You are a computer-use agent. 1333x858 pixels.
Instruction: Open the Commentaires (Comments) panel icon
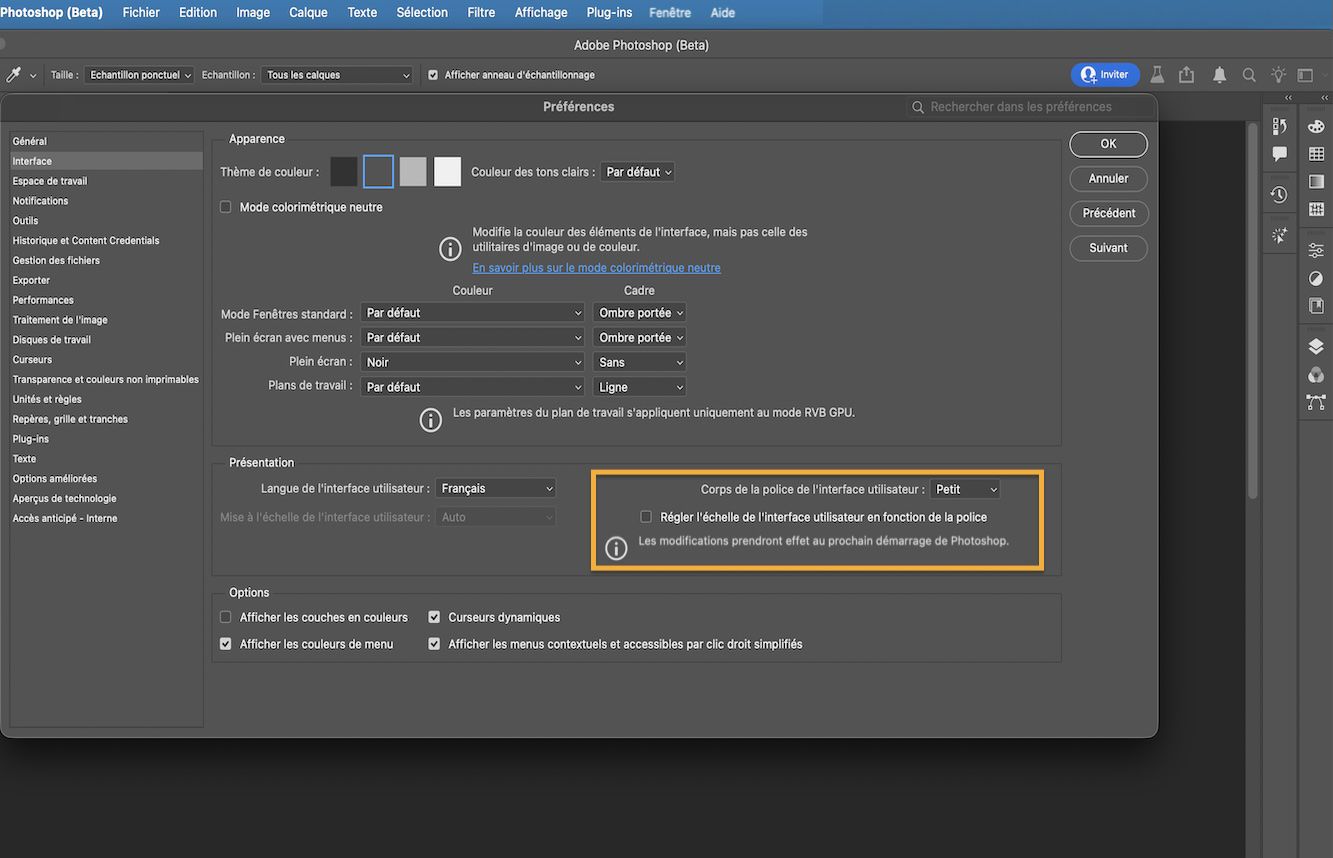point(1279,152)
